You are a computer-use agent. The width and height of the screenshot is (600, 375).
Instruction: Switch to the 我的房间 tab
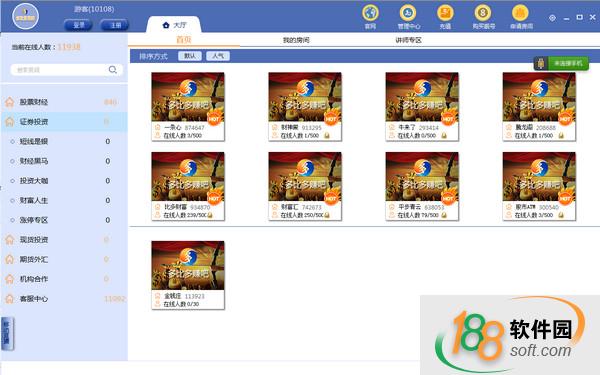(296, 40)
